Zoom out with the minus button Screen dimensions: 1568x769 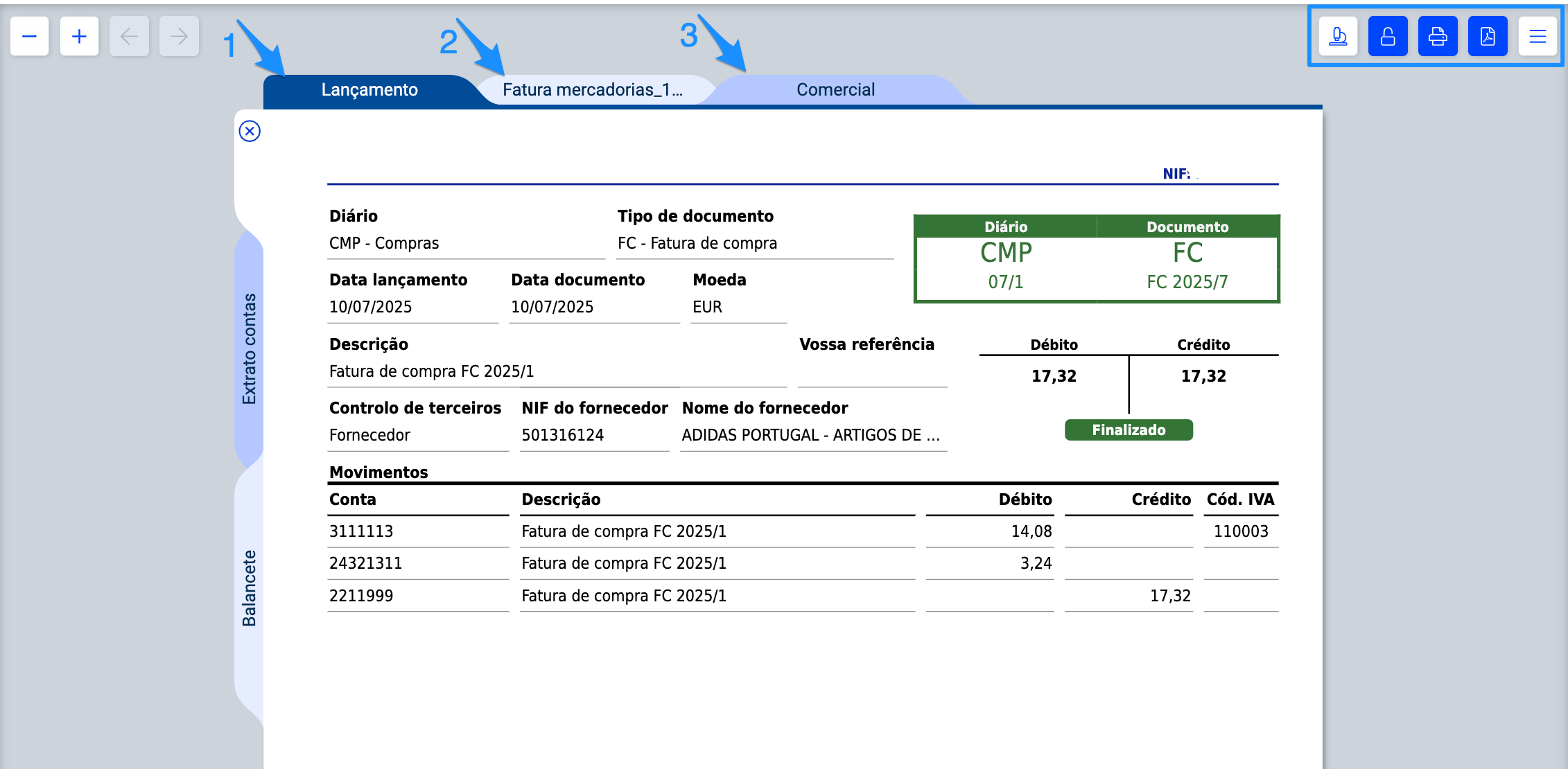point(29,36)
